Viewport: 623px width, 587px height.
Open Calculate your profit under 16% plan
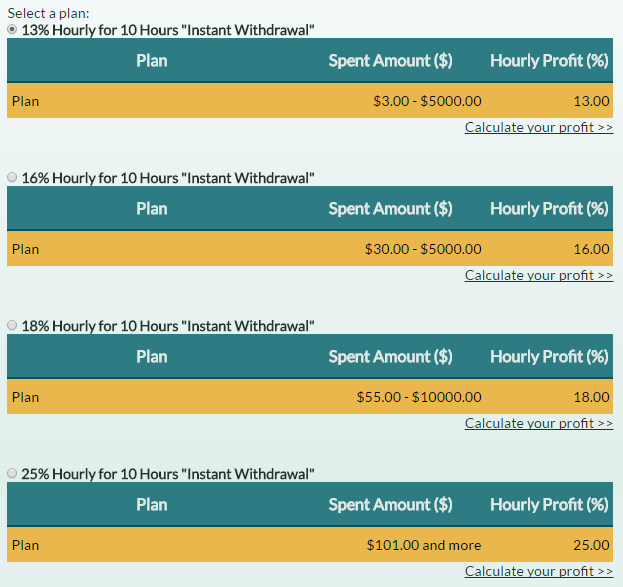[538, 276]
